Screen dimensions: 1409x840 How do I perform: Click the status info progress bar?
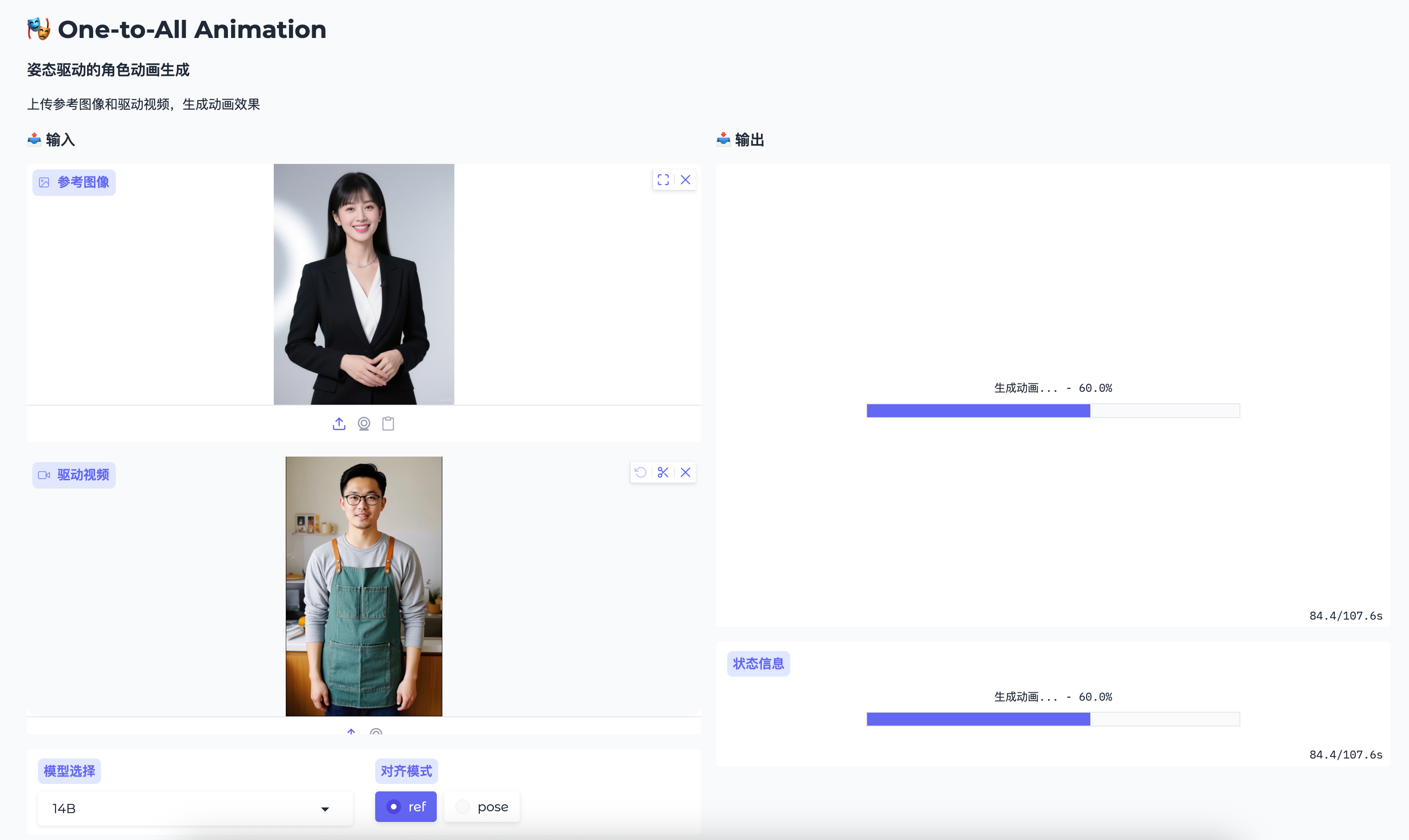(x=1053, y=720)
